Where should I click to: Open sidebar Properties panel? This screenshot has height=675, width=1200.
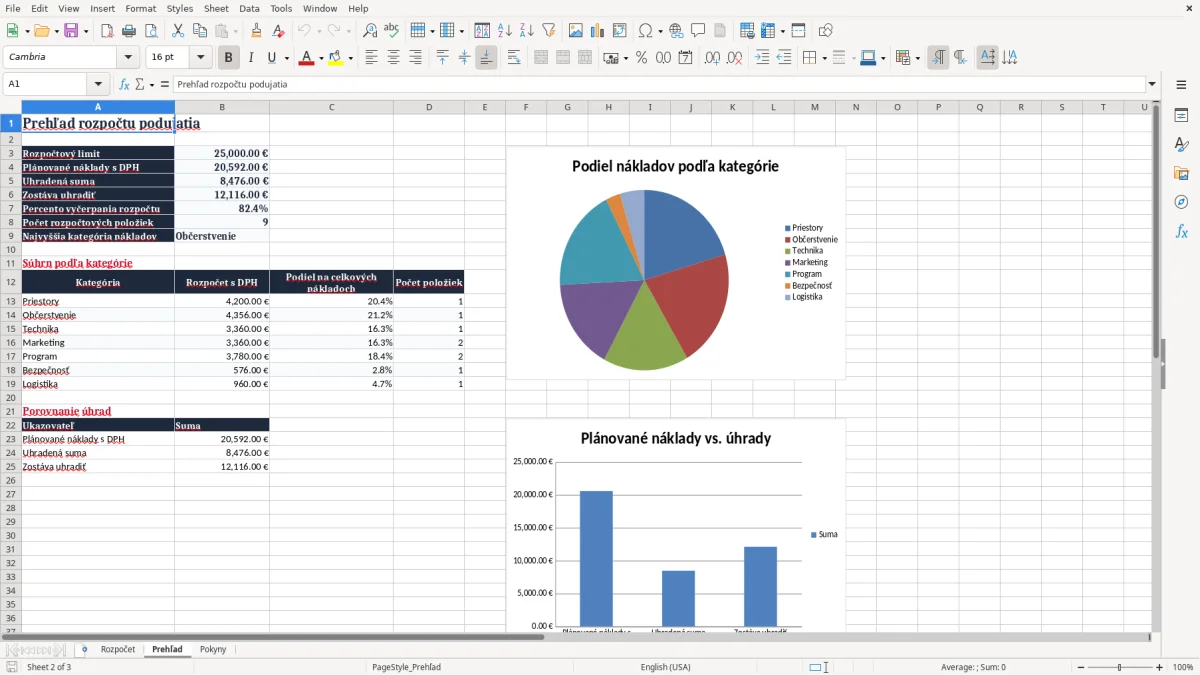[1181, 116]
